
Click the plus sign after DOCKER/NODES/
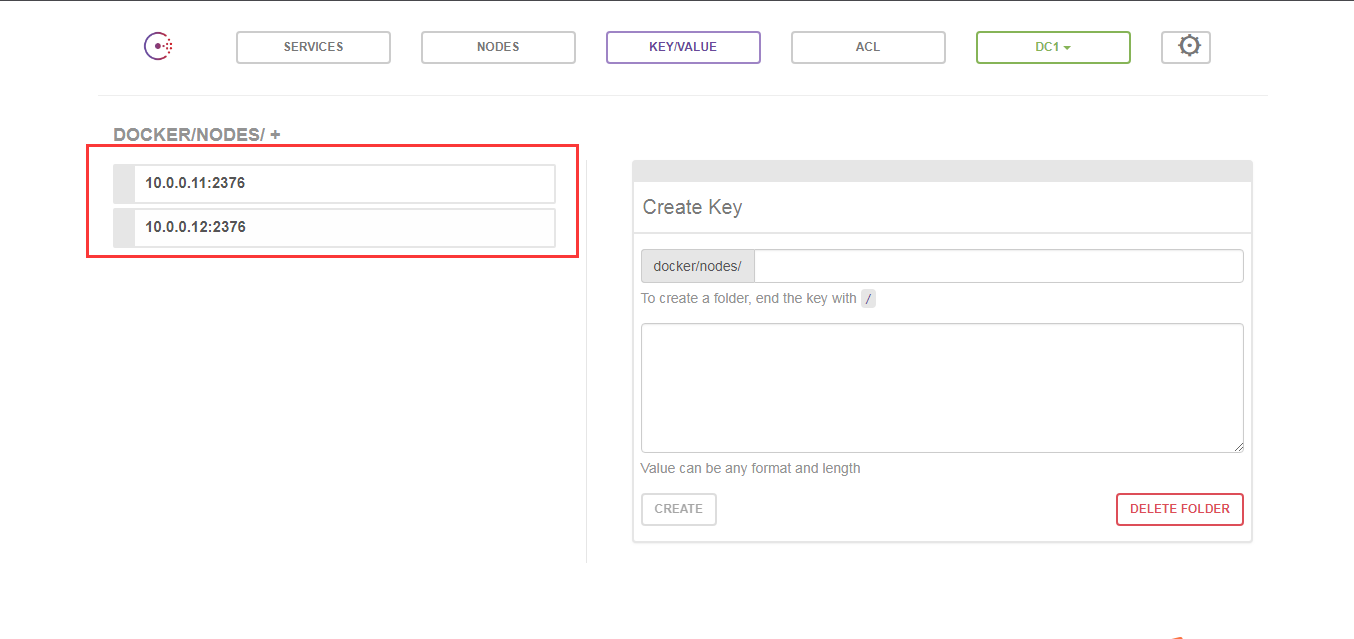point(275,134)
